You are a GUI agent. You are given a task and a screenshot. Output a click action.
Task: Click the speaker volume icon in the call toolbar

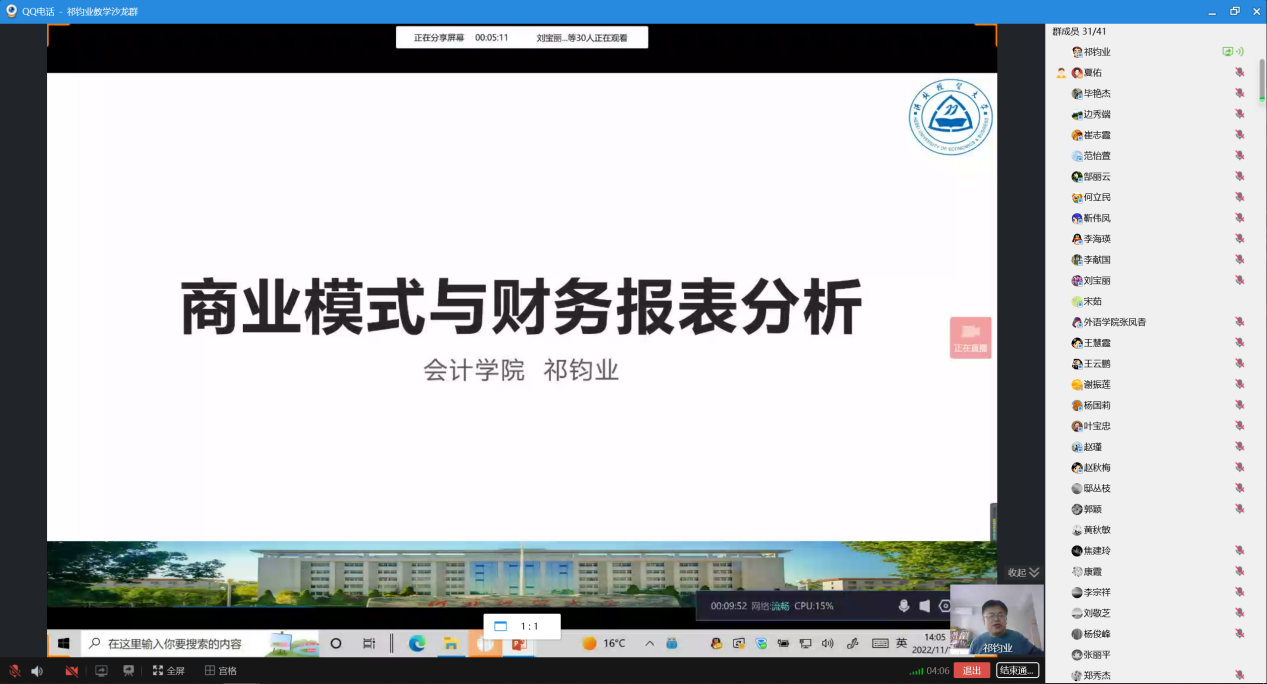tap(37, 671)
